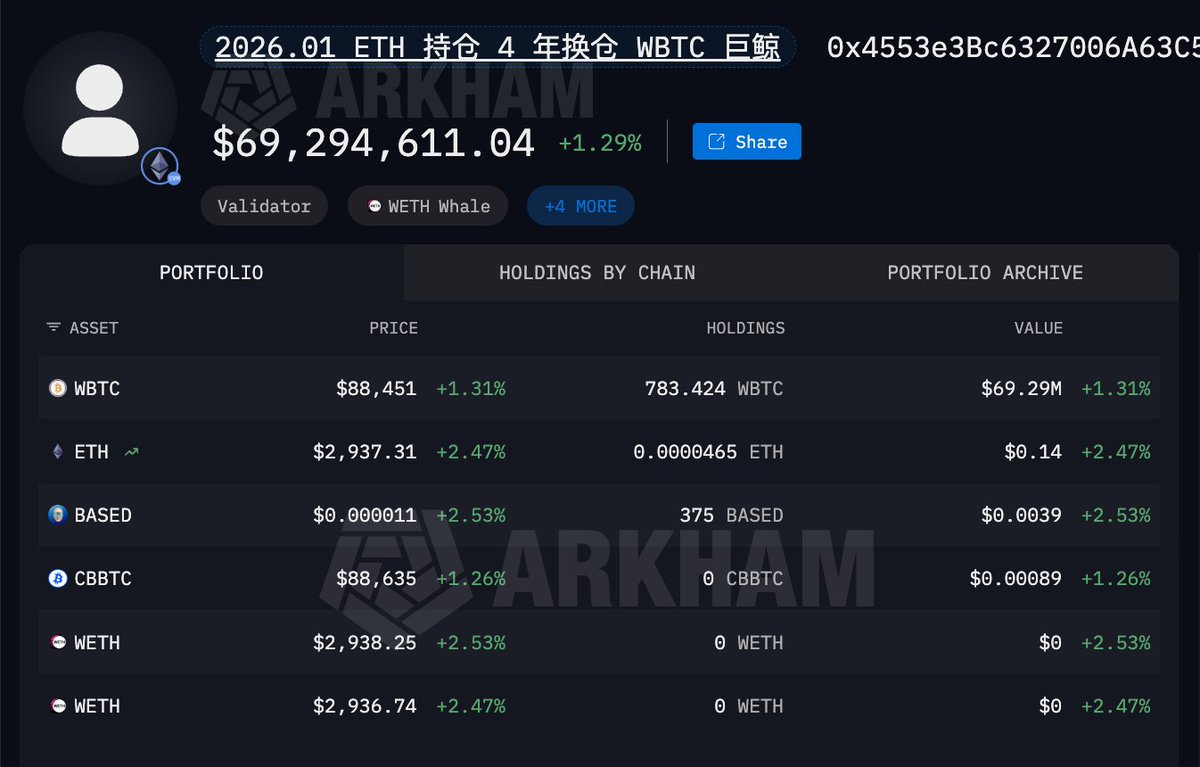This screenshot has height=767, width=1200.
Task: Click the WBTC token icon
Action: (58, 388)
